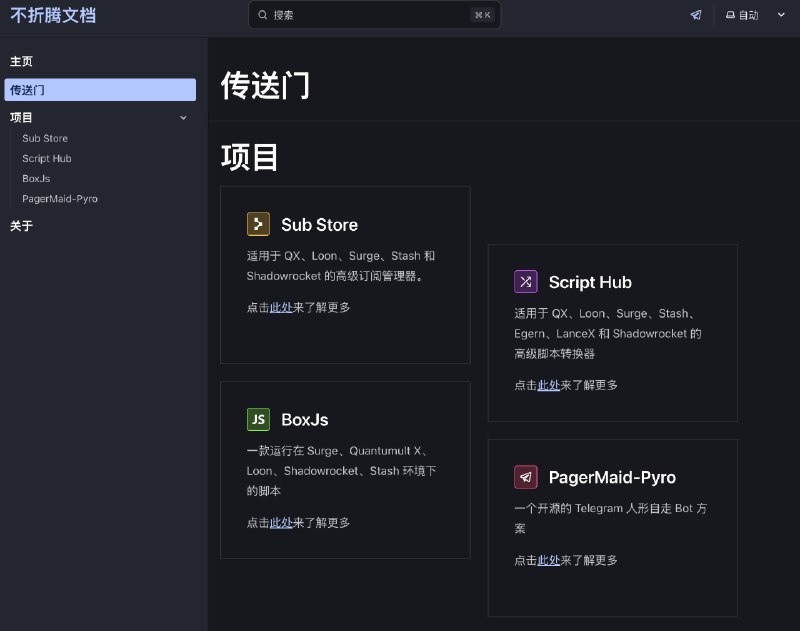Click PagerMaid-Pyro description mentioning Telegram
Screen dimensions: 800x631
coord(611,518)
